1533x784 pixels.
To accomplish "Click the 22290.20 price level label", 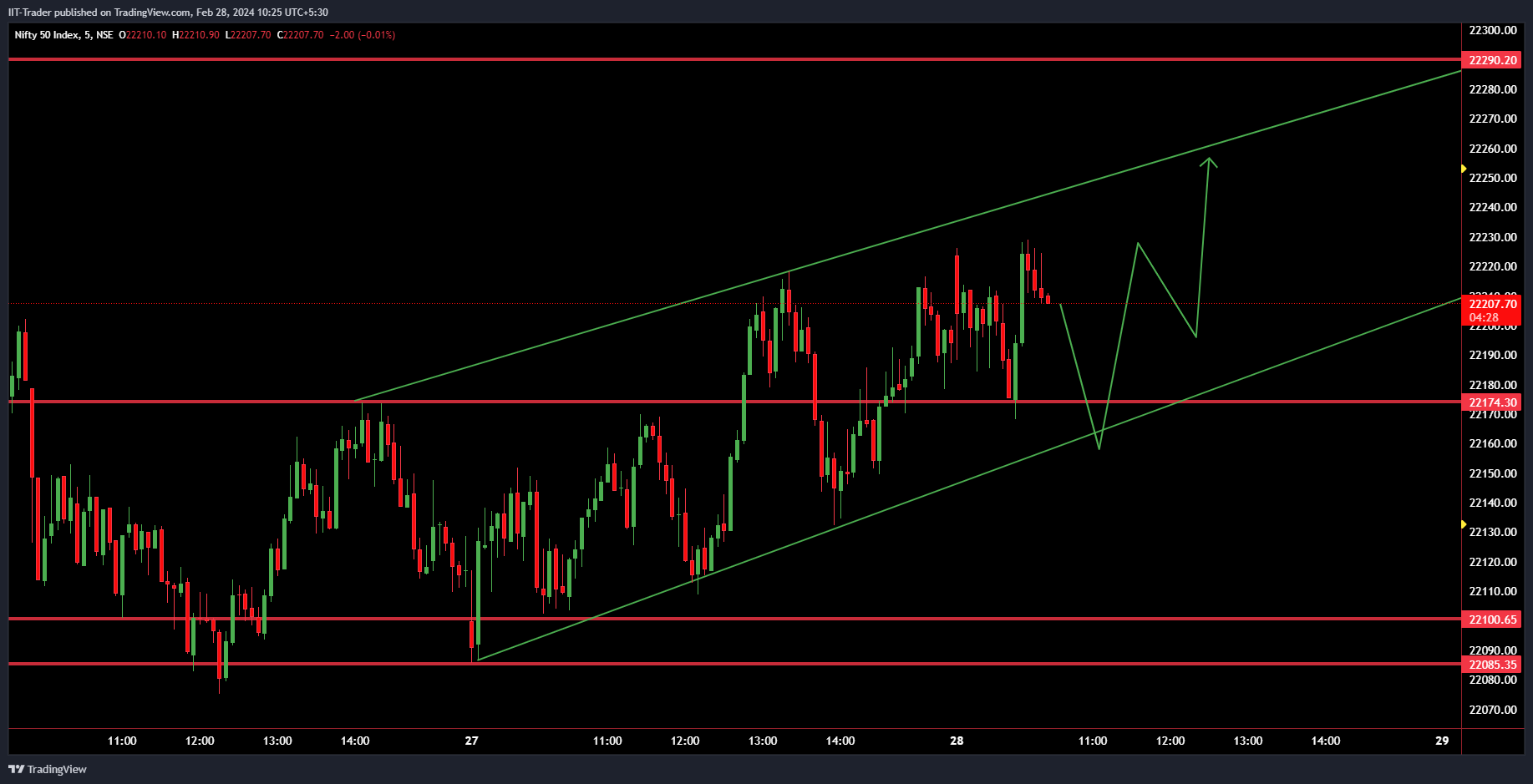I will click(1491, 60).
